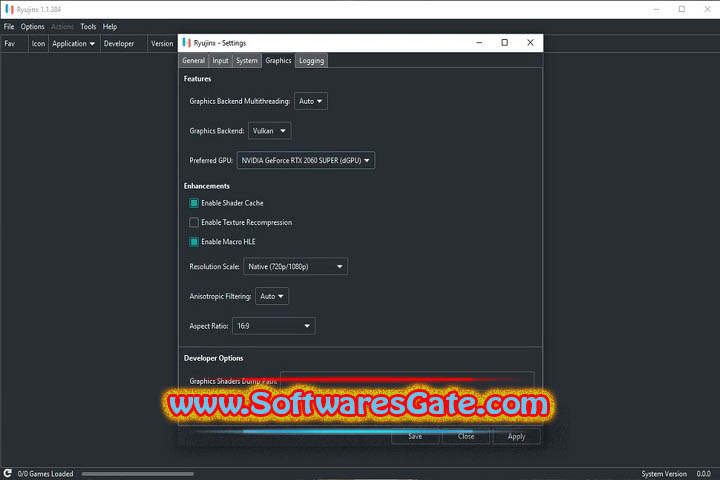Screen dimensions: 720x480
Task: Open the Resolution Scale dropdown
Action: click(x=295, y=266)
